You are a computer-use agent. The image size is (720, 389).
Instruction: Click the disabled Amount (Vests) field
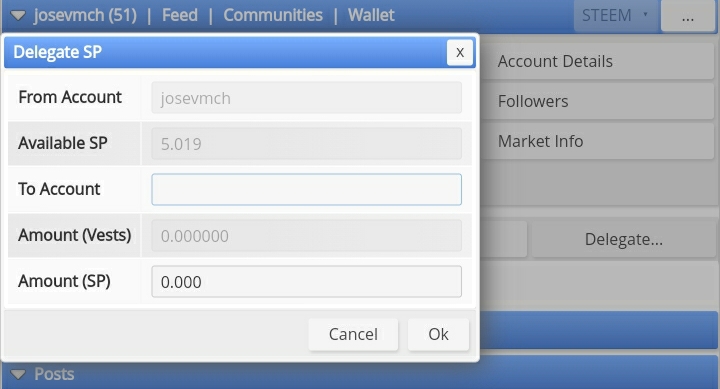[306, 236]
